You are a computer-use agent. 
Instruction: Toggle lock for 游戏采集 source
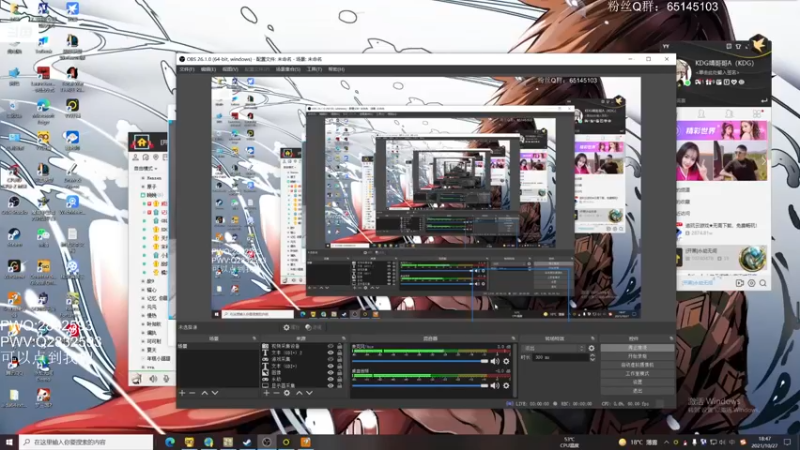point(340,360)
